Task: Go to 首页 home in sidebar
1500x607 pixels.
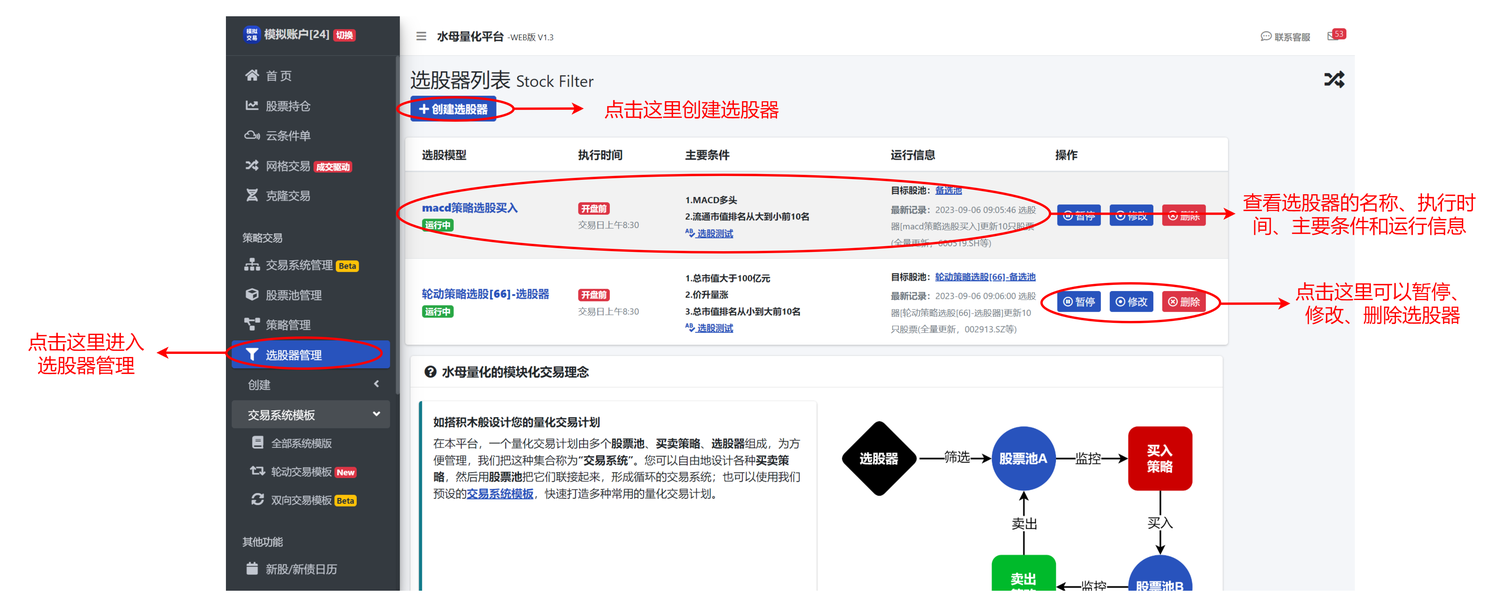Action: [x=278, y=76]
